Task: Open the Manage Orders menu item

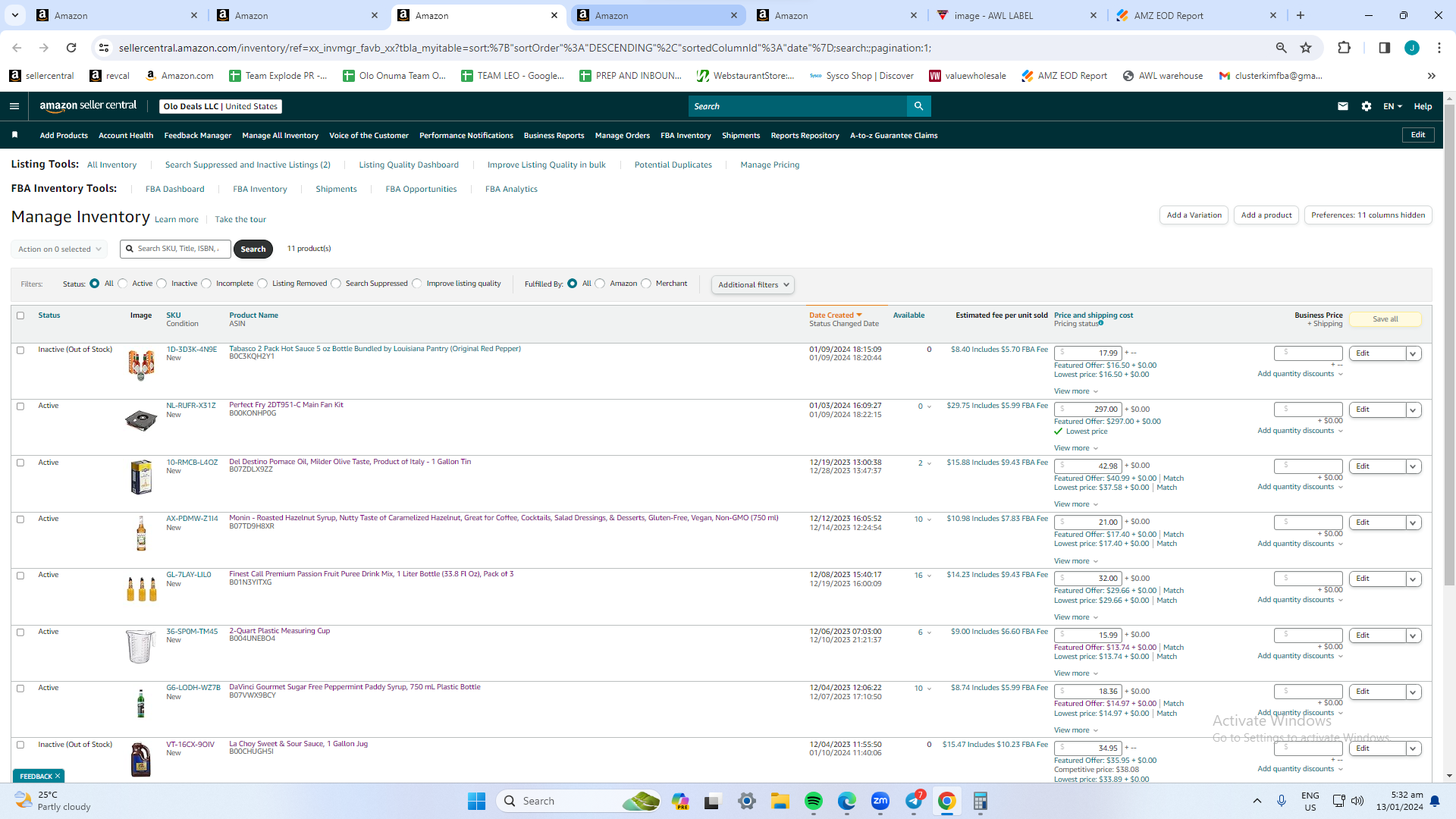Action: tap(622, 136)
